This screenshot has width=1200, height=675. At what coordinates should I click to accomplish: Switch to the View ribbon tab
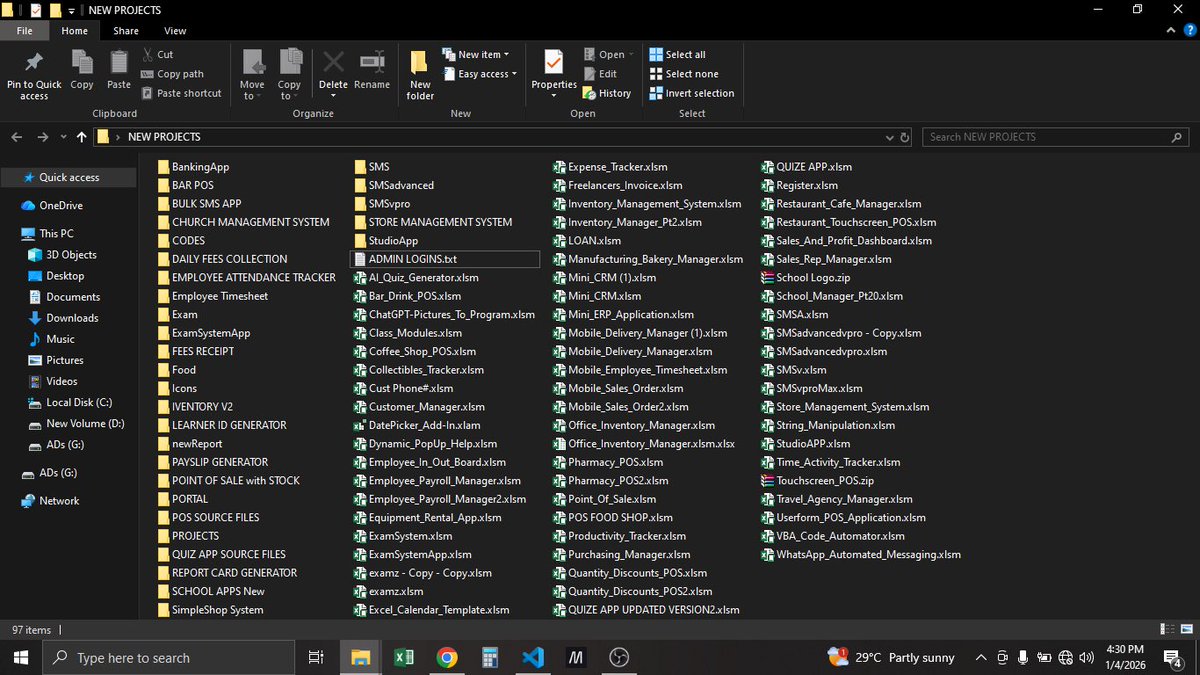pyautogui.click(x=175, y=30)
